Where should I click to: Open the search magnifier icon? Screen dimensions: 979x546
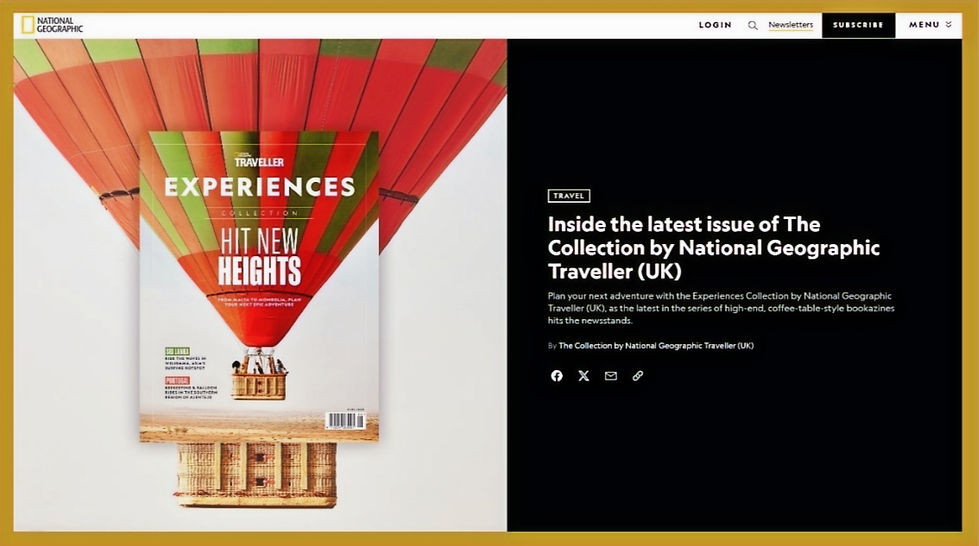point(752,26)
